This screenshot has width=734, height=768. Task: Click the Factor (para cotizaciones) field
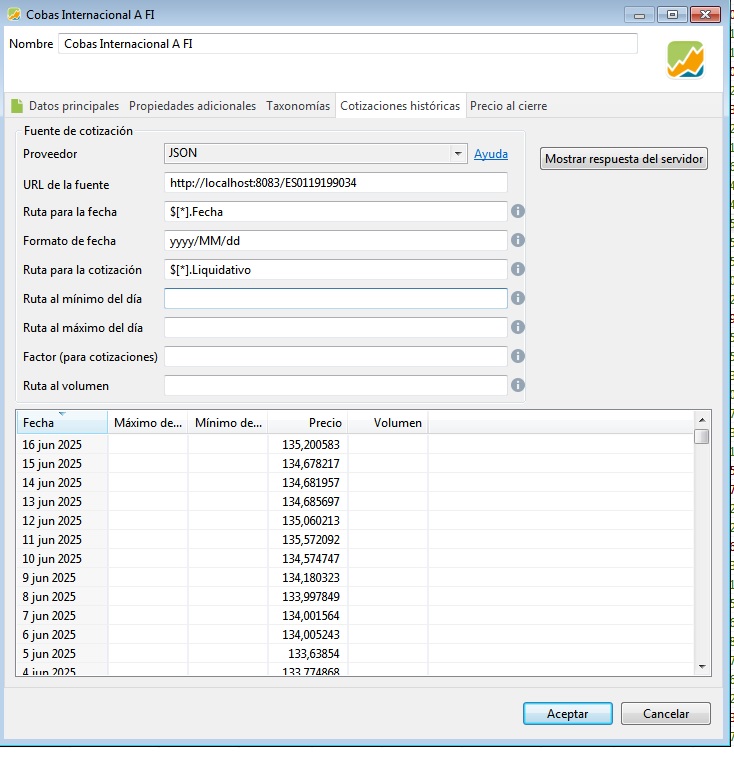click(x=335, y=356)
